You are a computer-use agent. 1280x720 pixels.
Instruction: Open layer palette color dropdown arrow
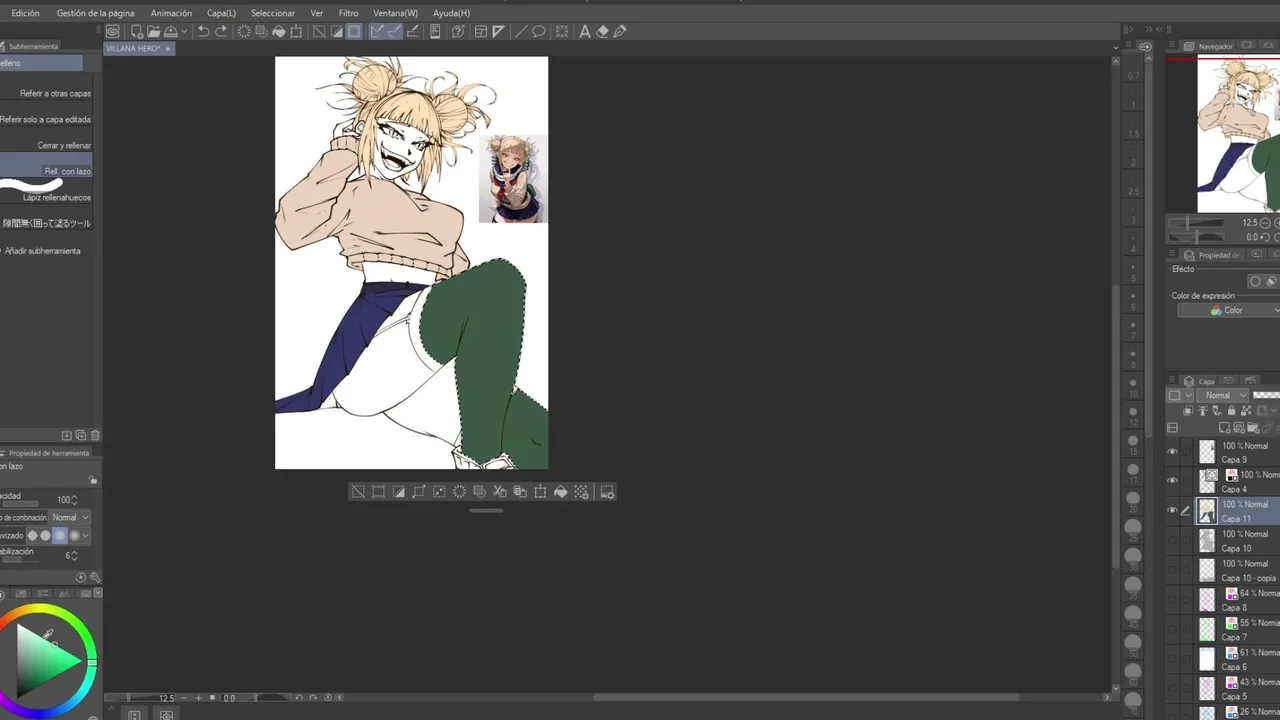coord(1188,395)
